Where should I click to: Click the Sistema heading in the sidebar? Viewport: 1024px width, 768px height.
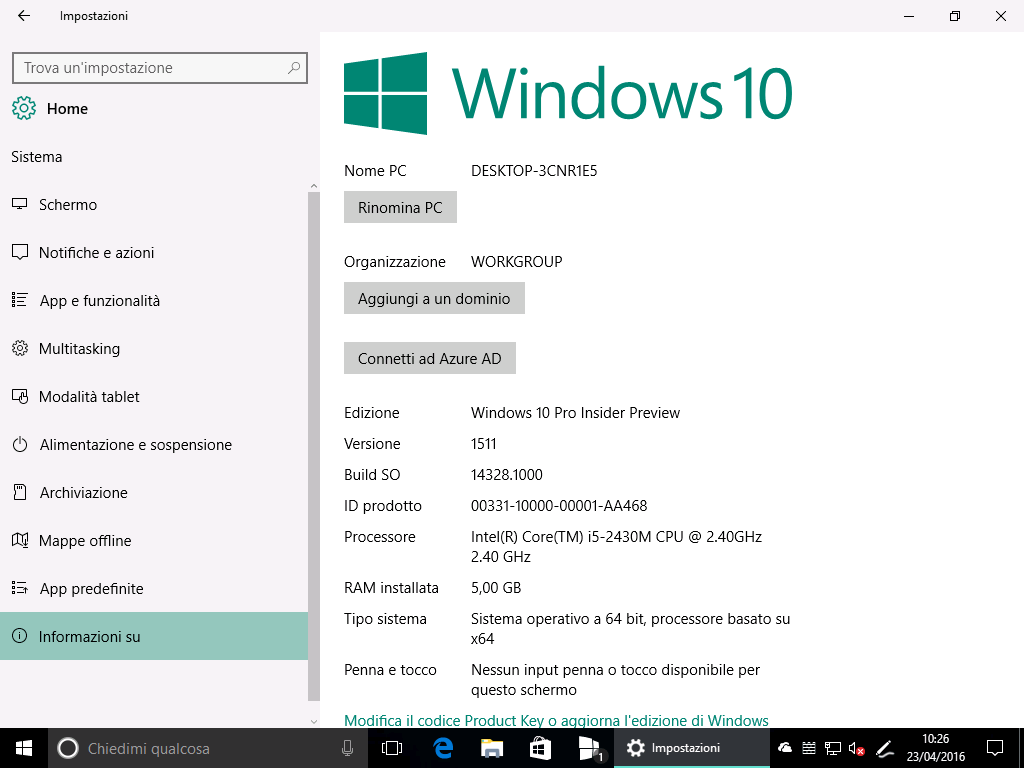click(37, 157)
